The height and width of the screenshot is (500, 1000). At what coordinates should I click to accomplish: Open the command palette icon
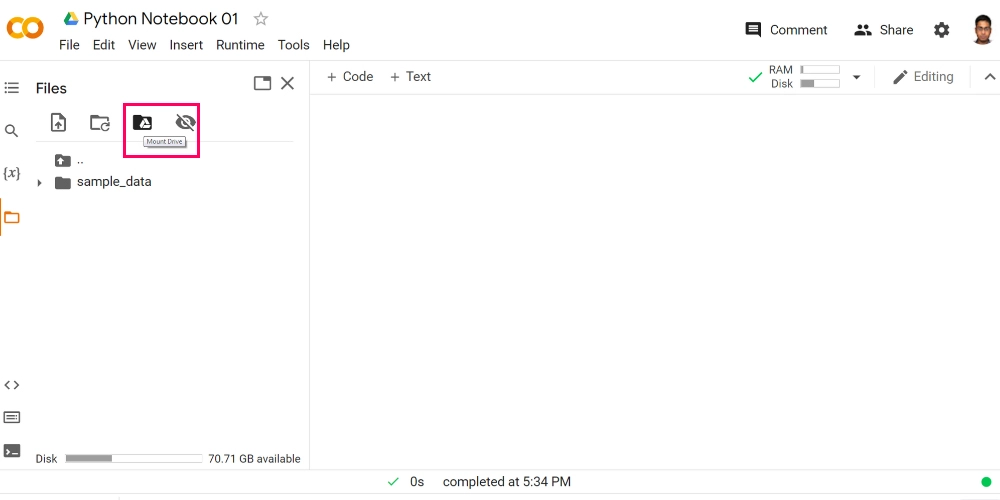(x=12, y=417)
